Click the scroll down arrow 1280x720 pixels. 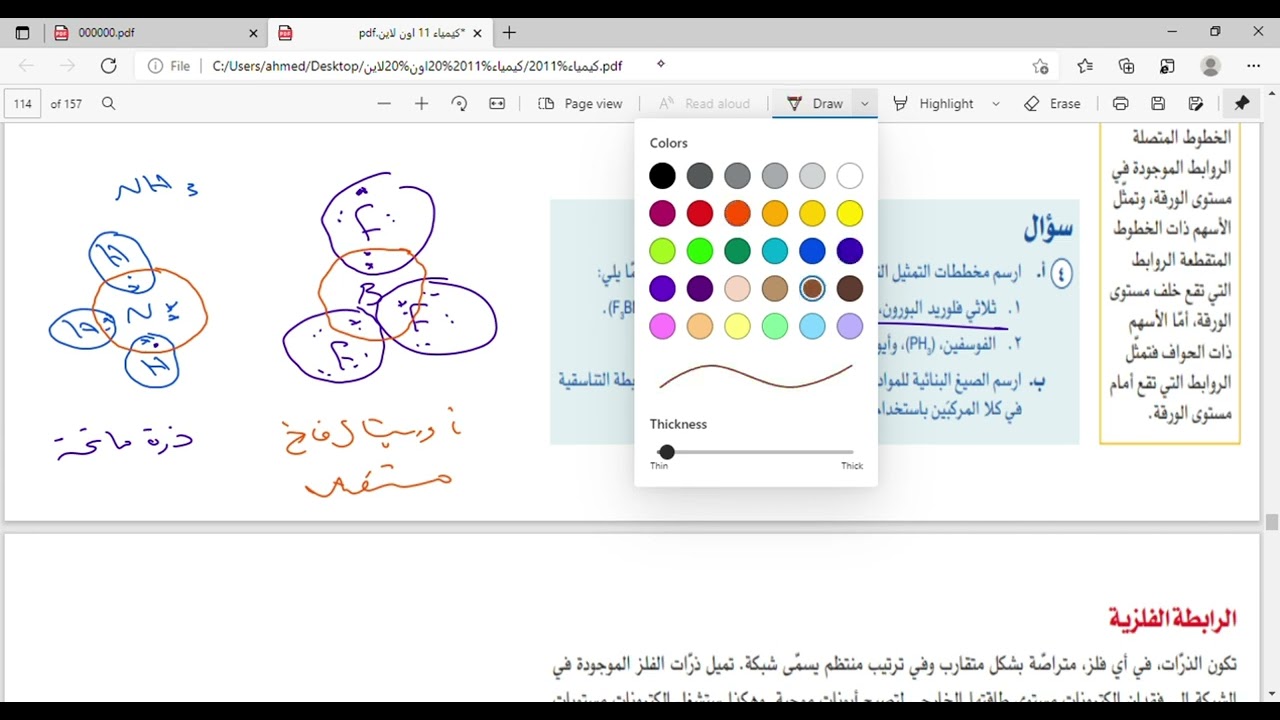pyautogui.click(x=1272, y=693)
